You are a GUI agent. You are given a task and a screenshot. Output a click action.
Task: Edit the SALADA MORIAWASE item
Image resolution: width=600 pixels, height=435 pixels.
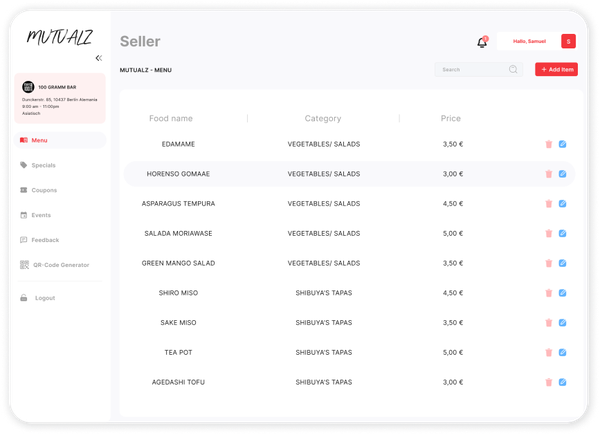pos(563,233)
